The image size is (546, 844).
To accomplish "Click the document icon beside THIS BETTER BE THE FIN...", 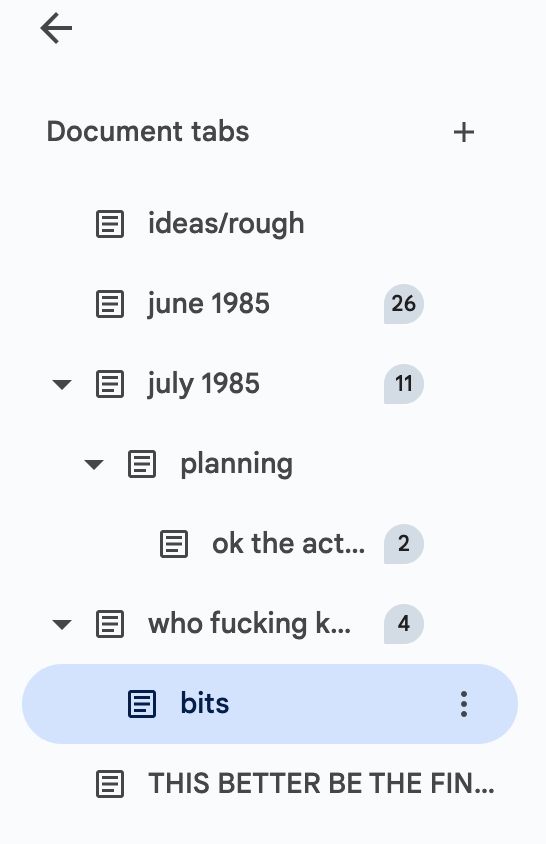I will pyautogui.click(x=110, y=784).
